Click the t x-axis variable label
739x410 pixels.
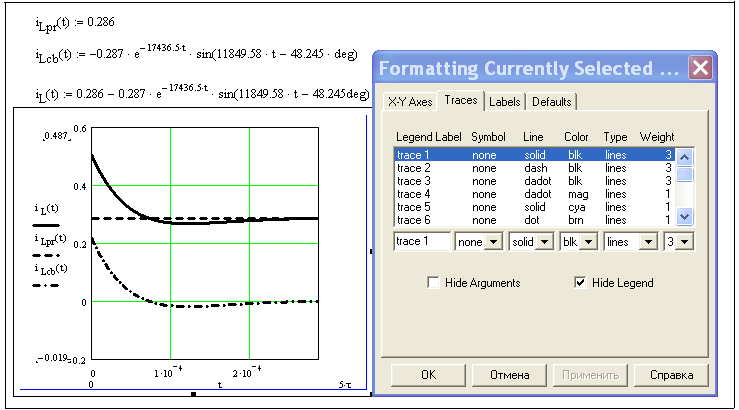pos(220,385)
